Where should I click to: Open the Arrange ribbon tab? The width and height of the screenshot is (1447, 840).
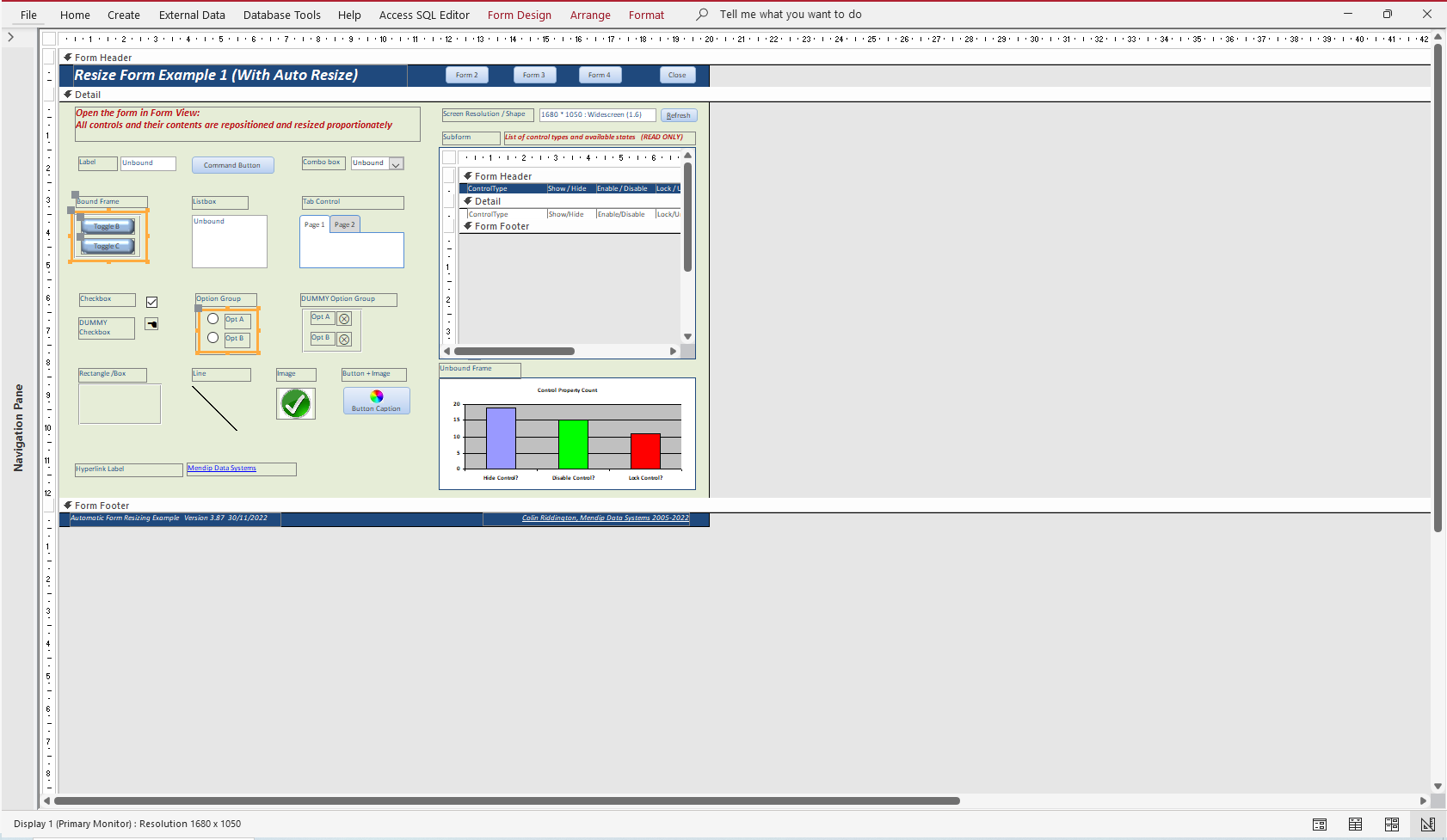click(x=590, y=15)
